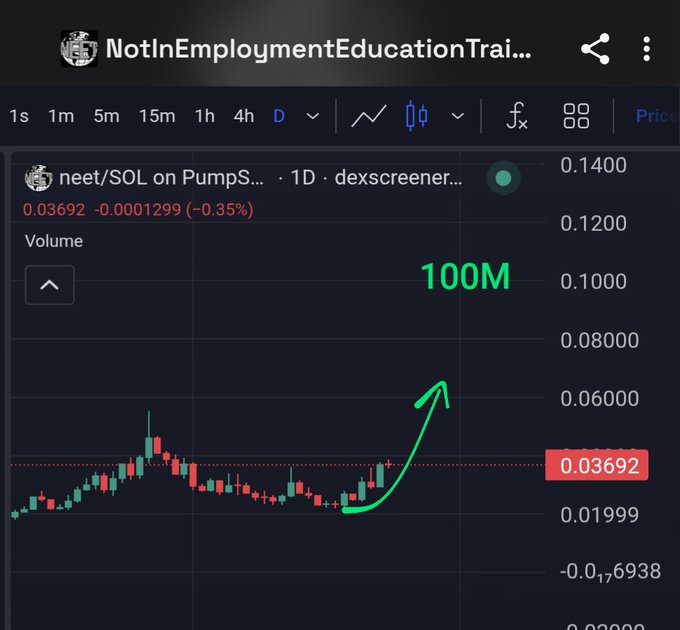This screenshot has width=680, height=630.
Task: Select the 4h timeframe
Action: coord(244,116)
